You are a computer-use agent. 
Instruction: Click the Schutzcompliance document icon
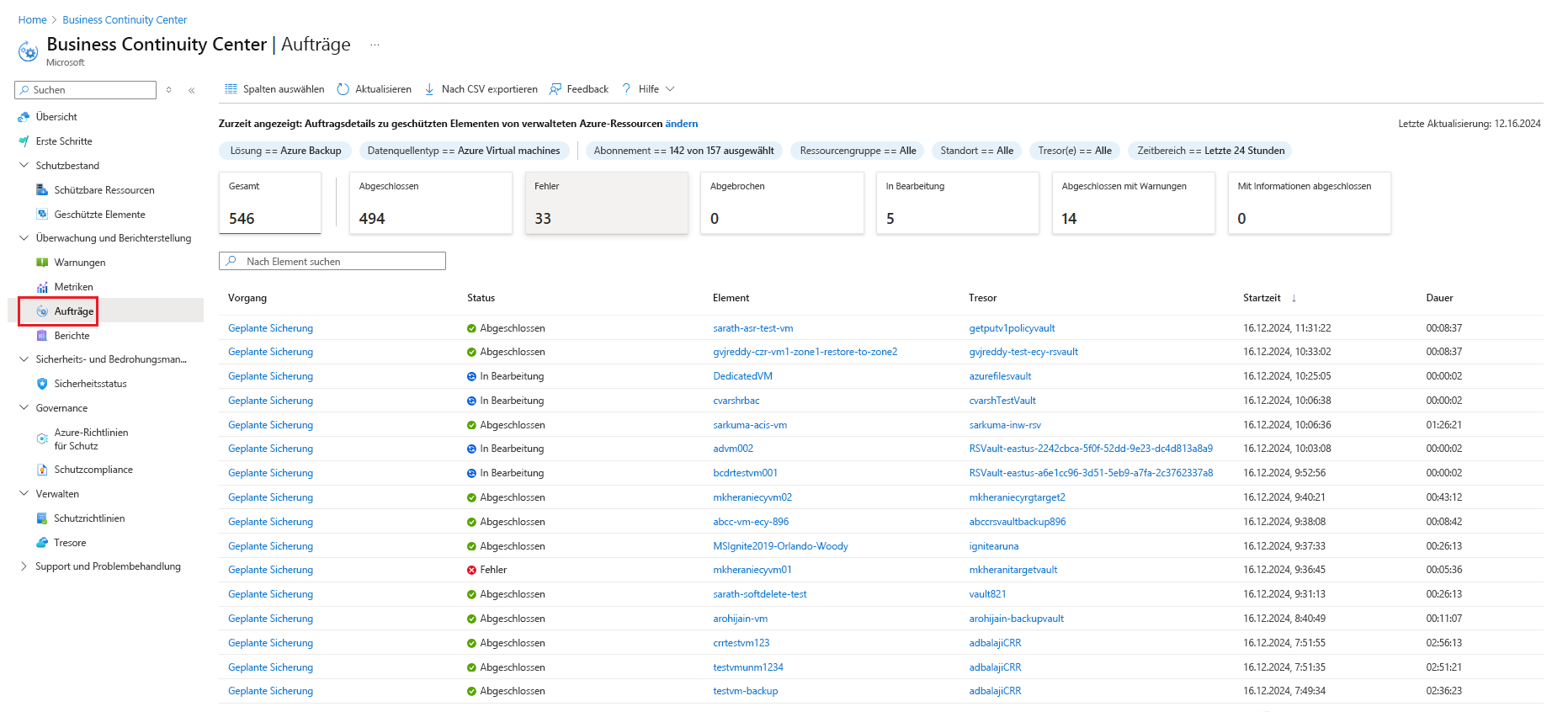(42, 470)
